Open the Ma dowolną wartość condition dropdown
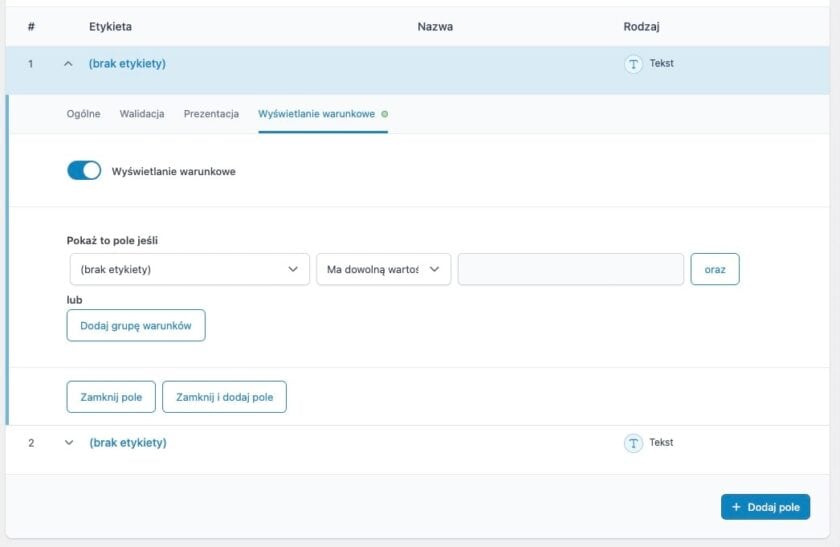The width and height of the screenshot is (840, 547). [383, 269]
